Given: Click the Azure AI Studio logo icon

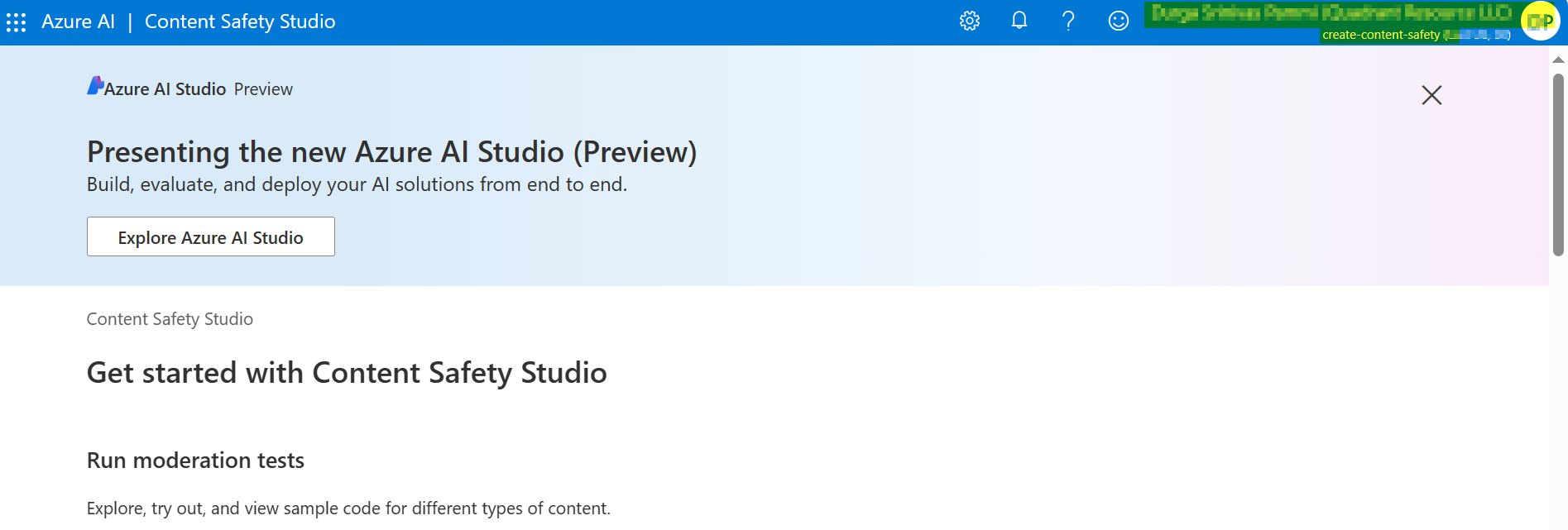Looking at the screenshot, I should coord(95,86).
